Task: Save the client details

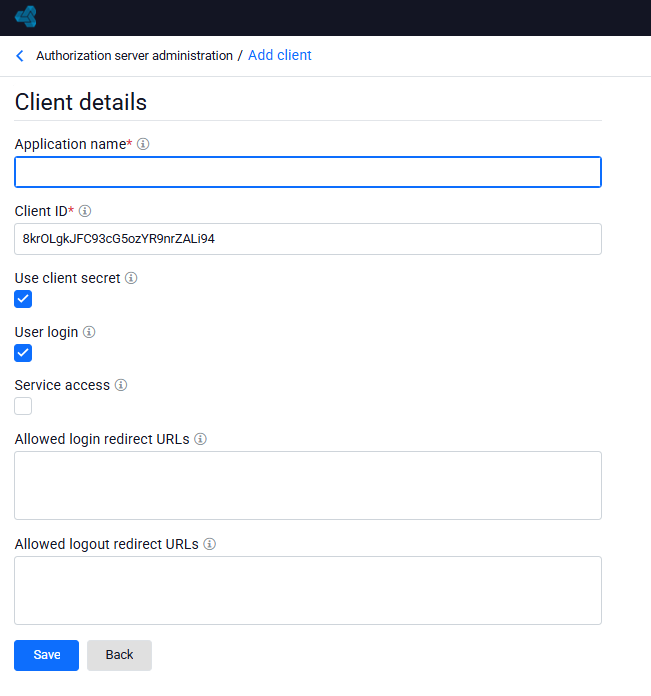Action: 47,655
